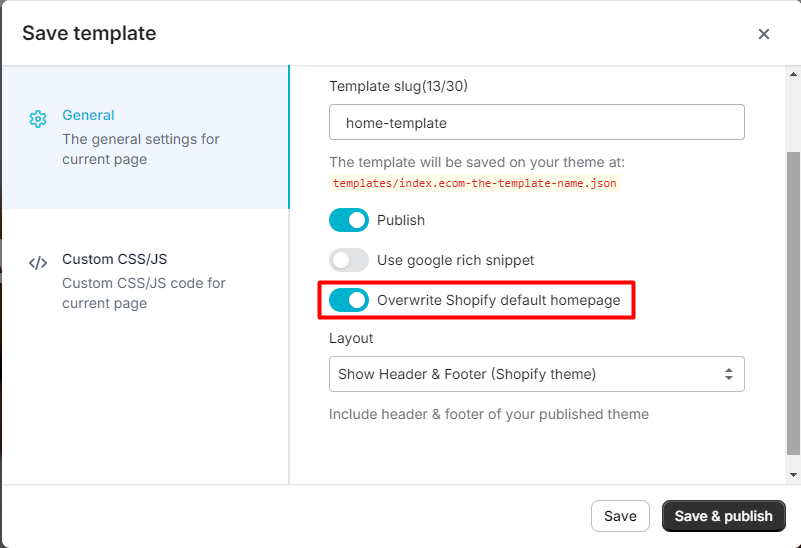The width and height of the screenshot is (801, 548).
Task: Click the templates/index.ecom file path text
Action: pos(475,183)
